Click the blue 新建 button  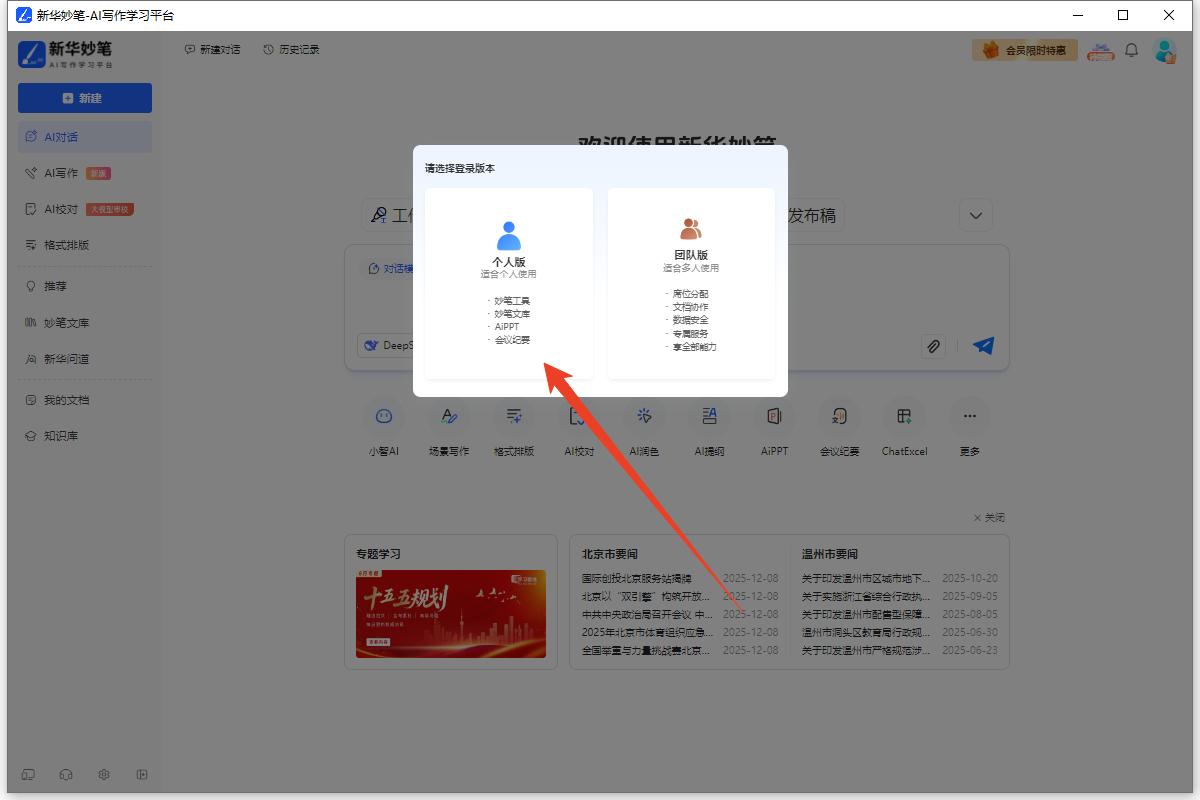[x=84, y=98]
